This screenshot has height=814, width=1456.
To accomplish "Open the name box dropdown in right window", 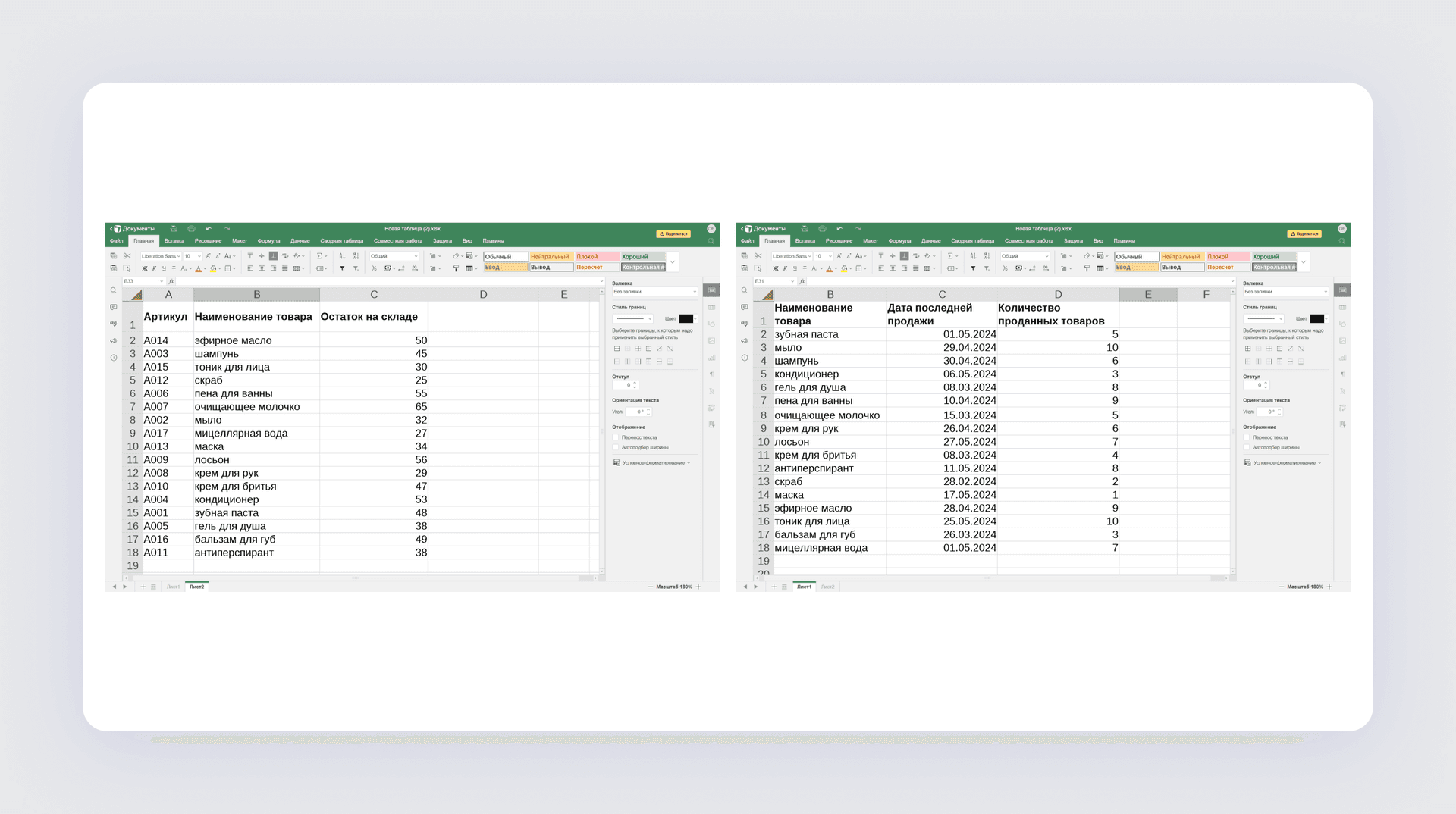I will [792, 281].
